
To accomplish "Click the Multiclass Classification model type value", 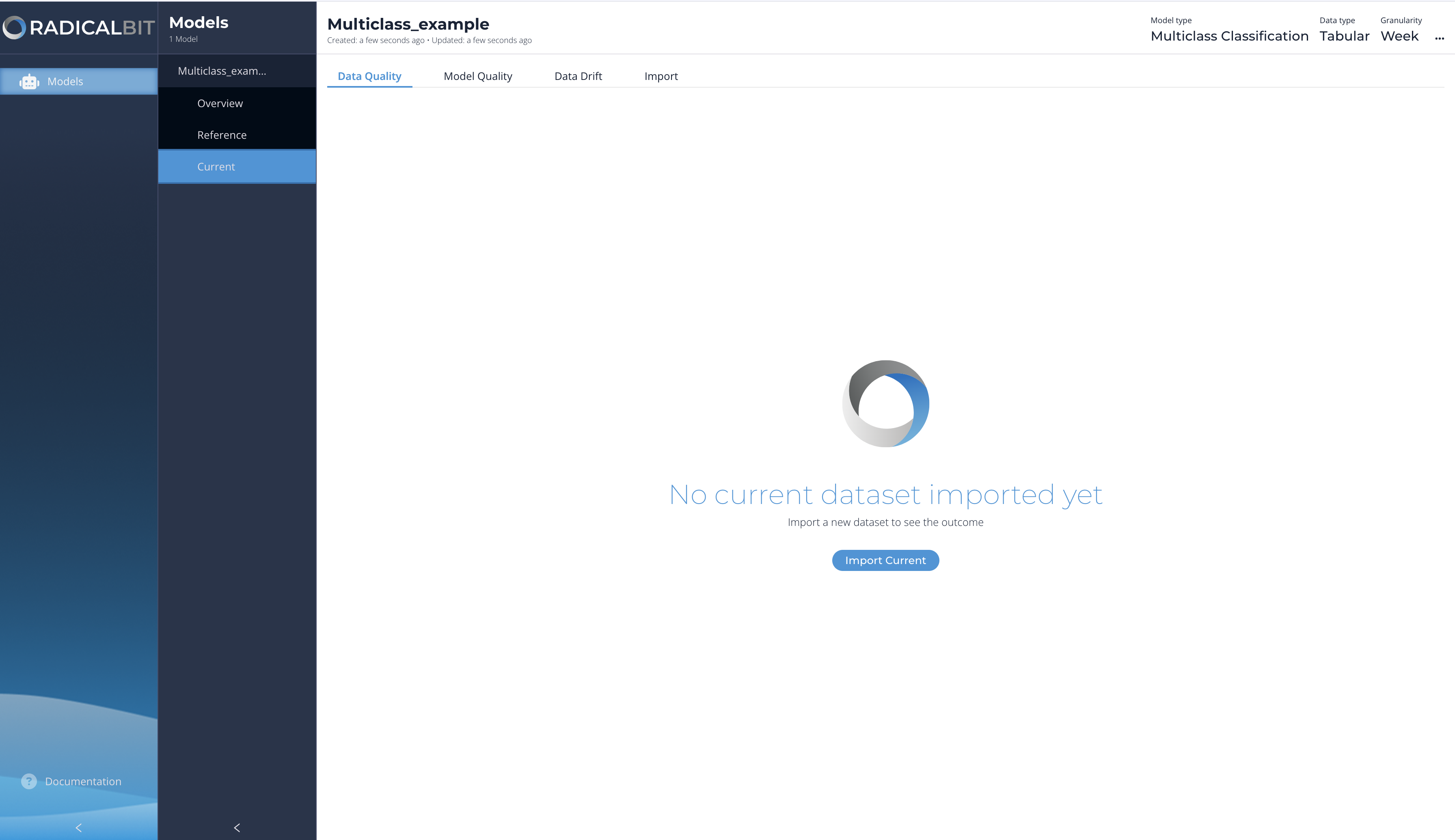I will (1229, 36).
